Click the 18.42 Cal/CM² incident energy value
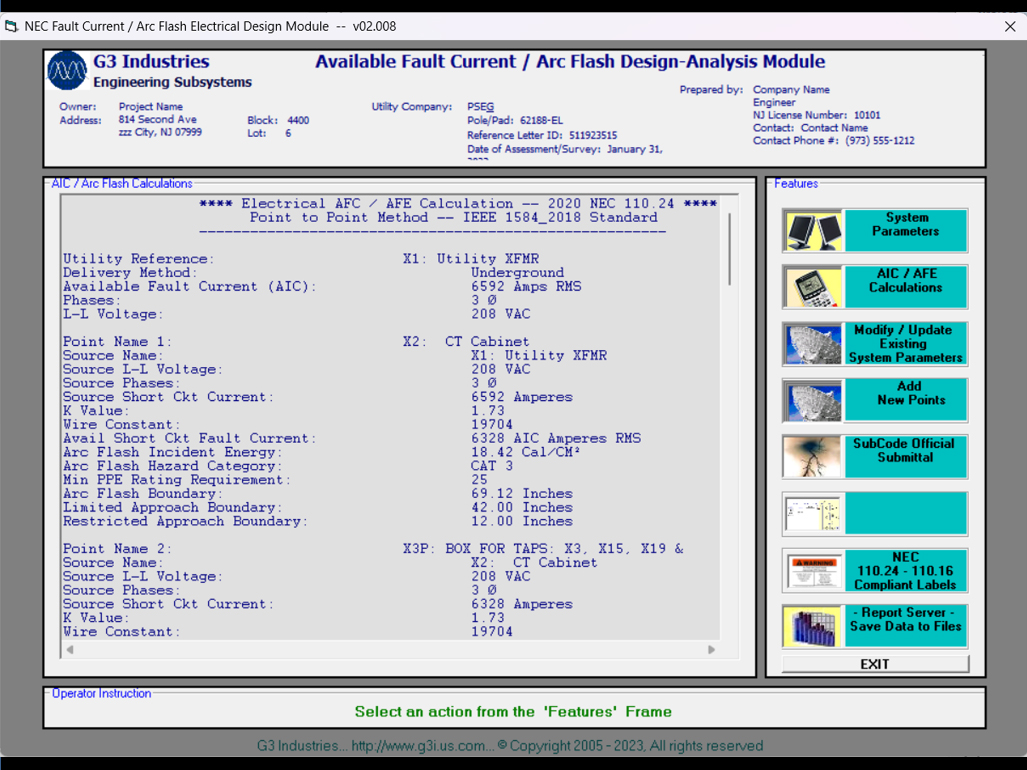 [525, 452]
